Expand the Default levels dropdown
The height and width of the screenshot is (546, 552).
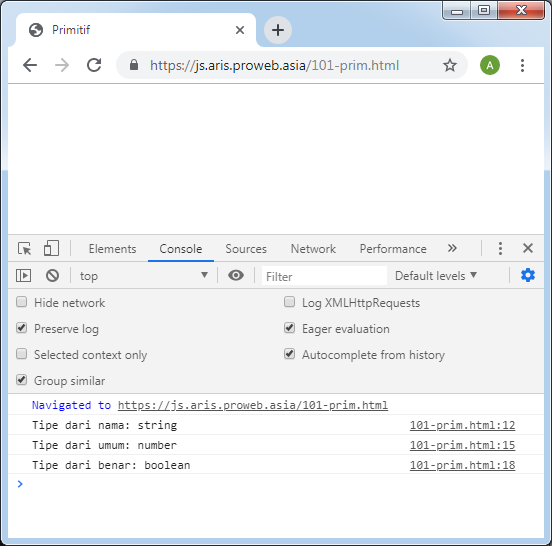[436, 276]
